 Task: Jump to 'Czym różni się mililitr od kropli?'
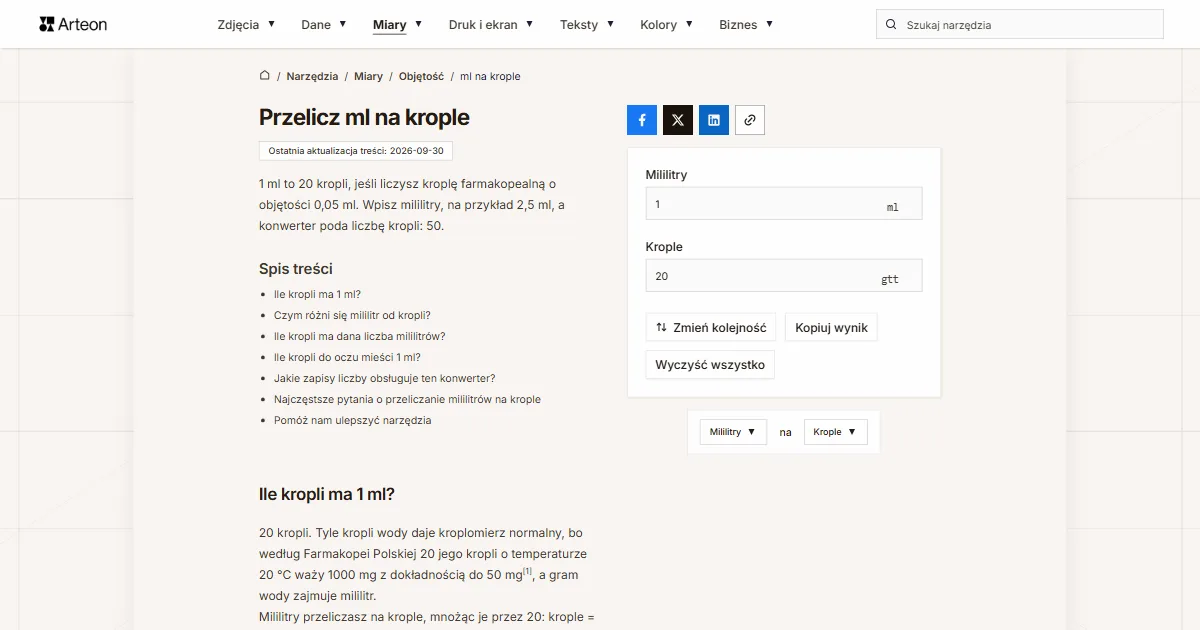(x=352, y=315)
